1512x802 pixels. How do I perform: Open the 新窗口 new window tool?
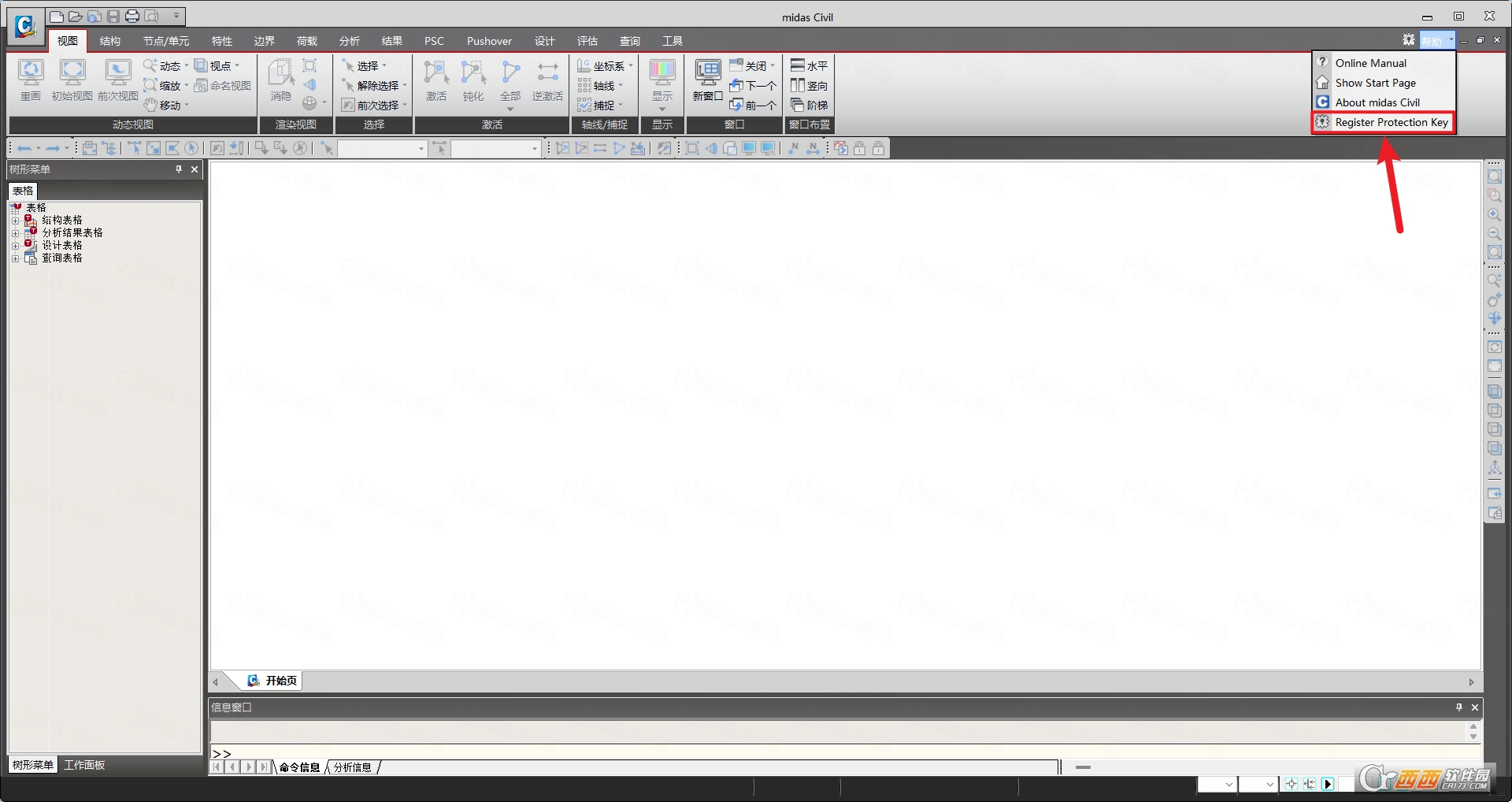coord(708,80)
